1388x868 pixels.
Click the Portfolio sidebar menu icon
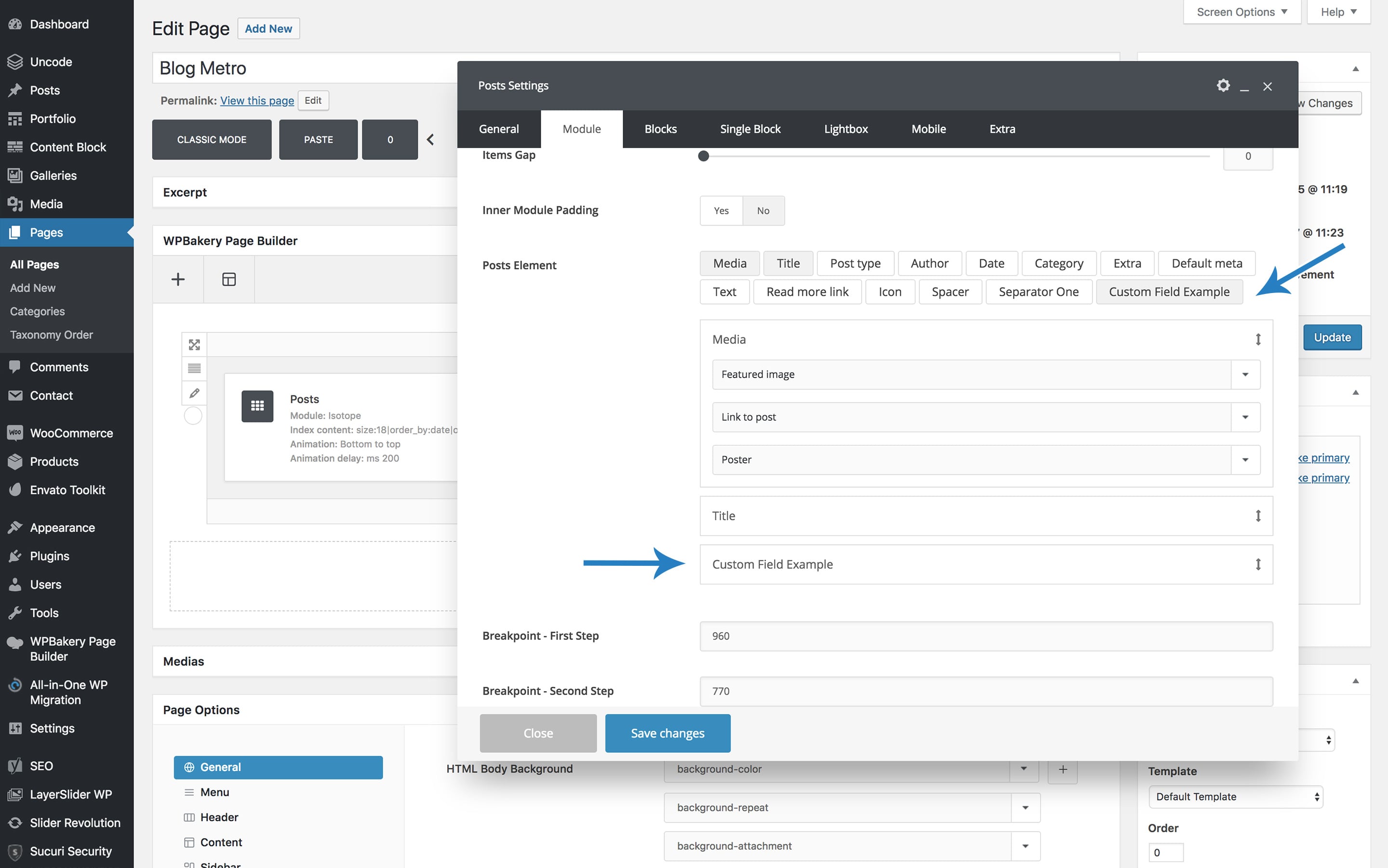coord(15,118)
